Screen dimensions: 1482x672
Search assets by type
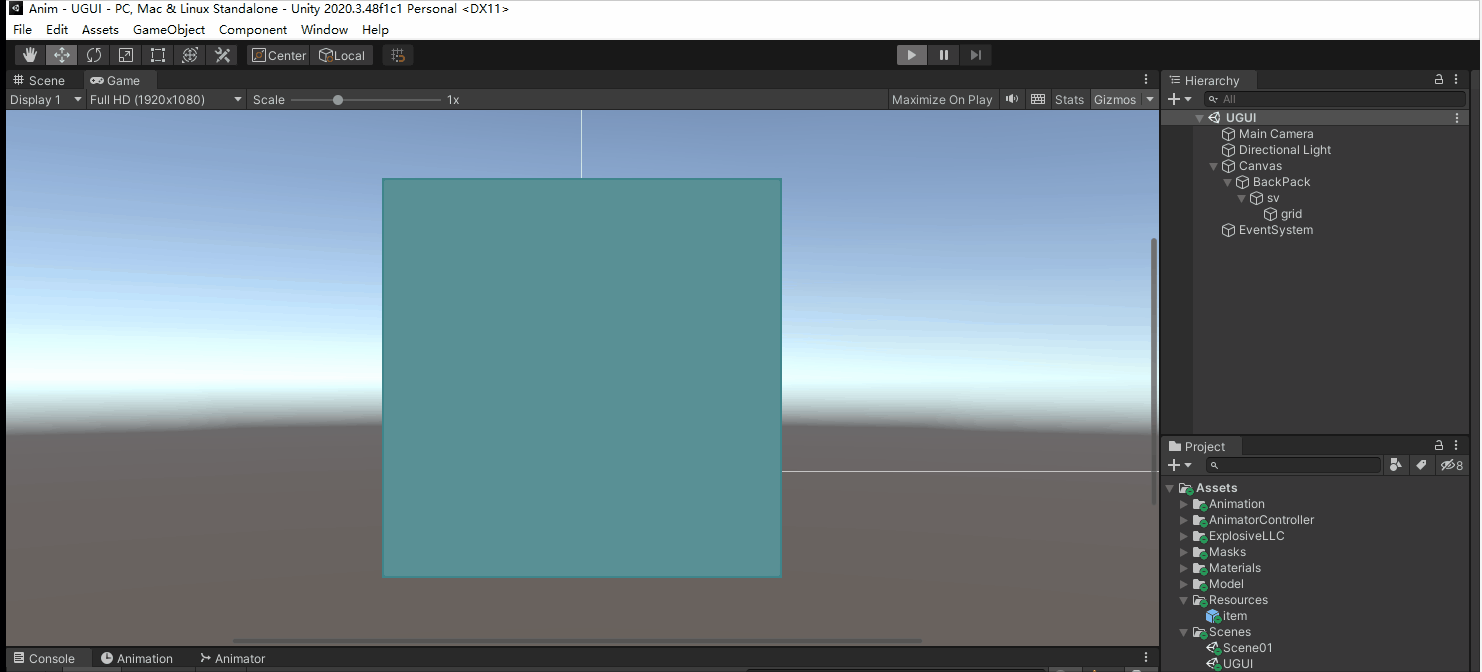pyautogui.click(x=1395, y=465)
